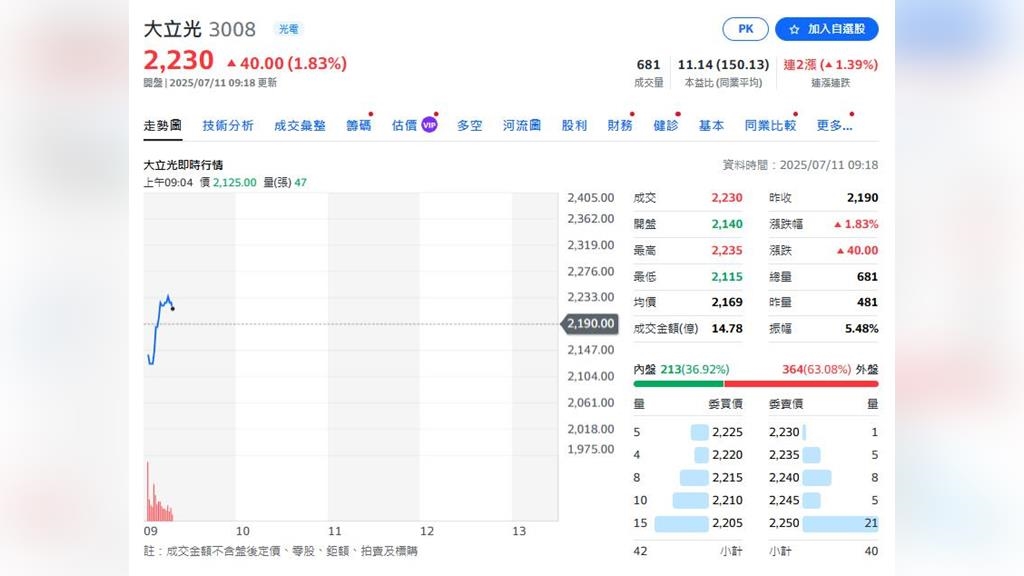The image size is (1024, 576).
Task: Open the 同業比較 tab
Action: 770,125
